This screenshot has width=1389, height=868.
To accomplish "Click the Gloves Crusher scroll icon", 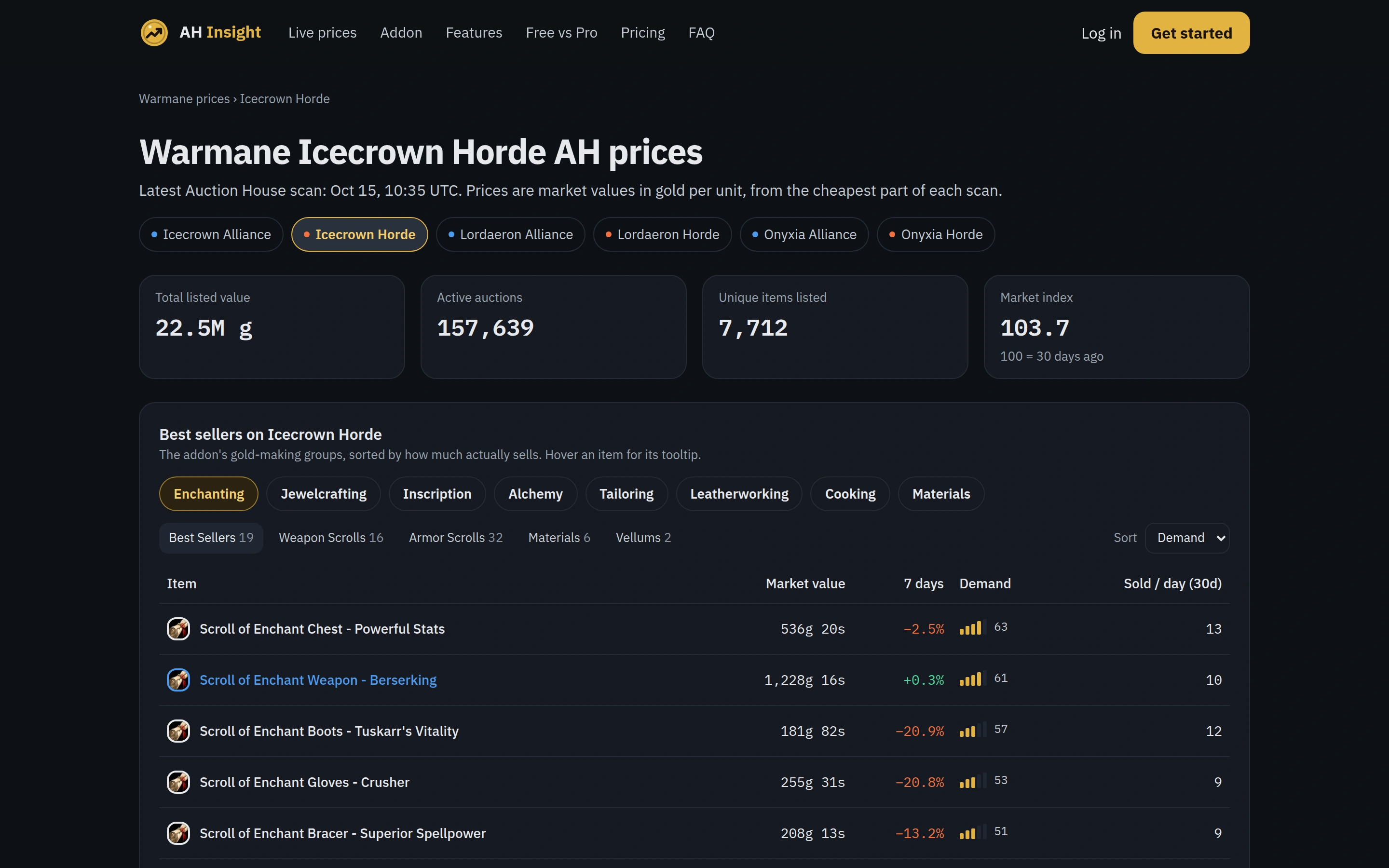I will point(178,782).
